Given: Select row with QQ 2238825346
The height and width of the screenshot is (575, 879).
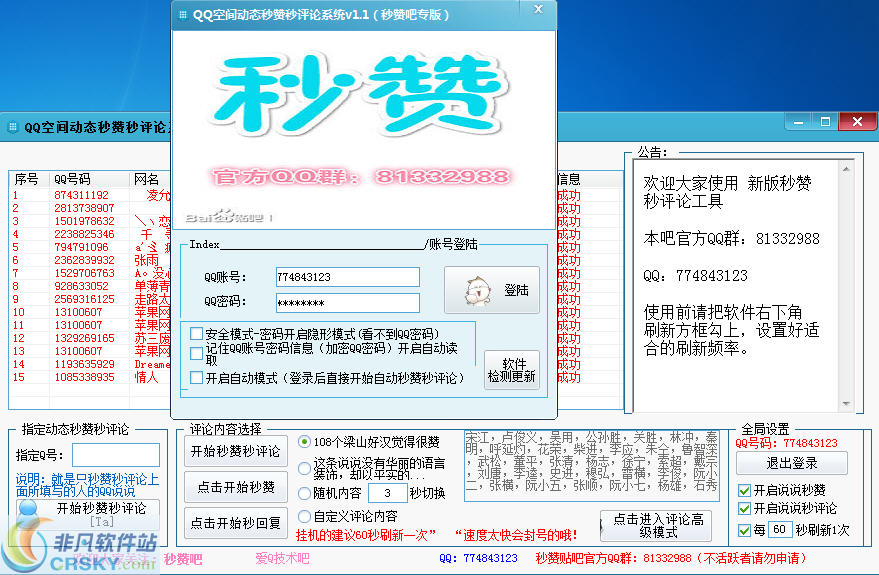Looking at the screenshot, I should point(90,234).
